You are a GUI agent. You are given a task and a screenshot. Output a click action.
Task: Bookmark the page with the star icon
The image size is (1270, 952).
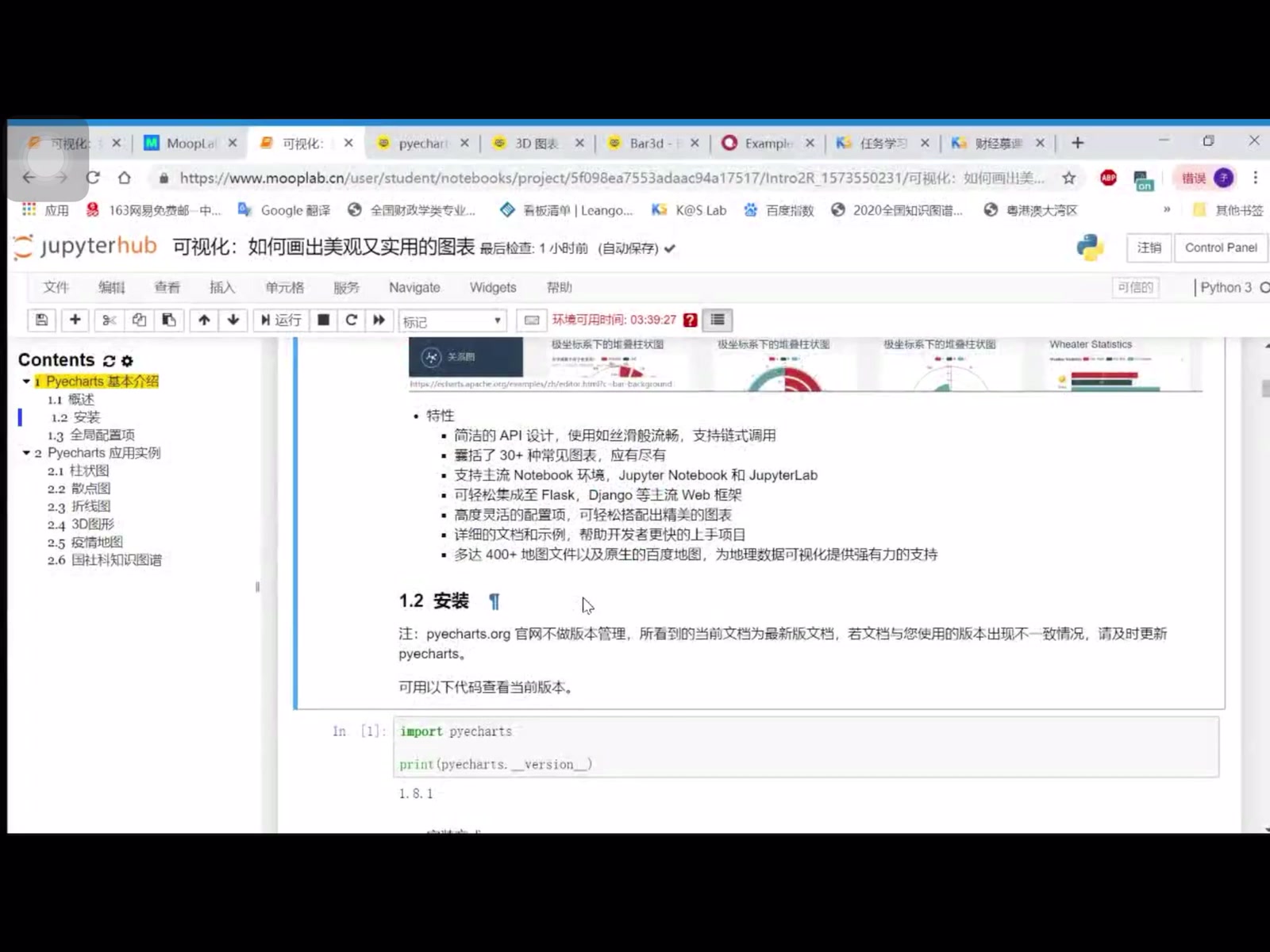point(1069,178)
